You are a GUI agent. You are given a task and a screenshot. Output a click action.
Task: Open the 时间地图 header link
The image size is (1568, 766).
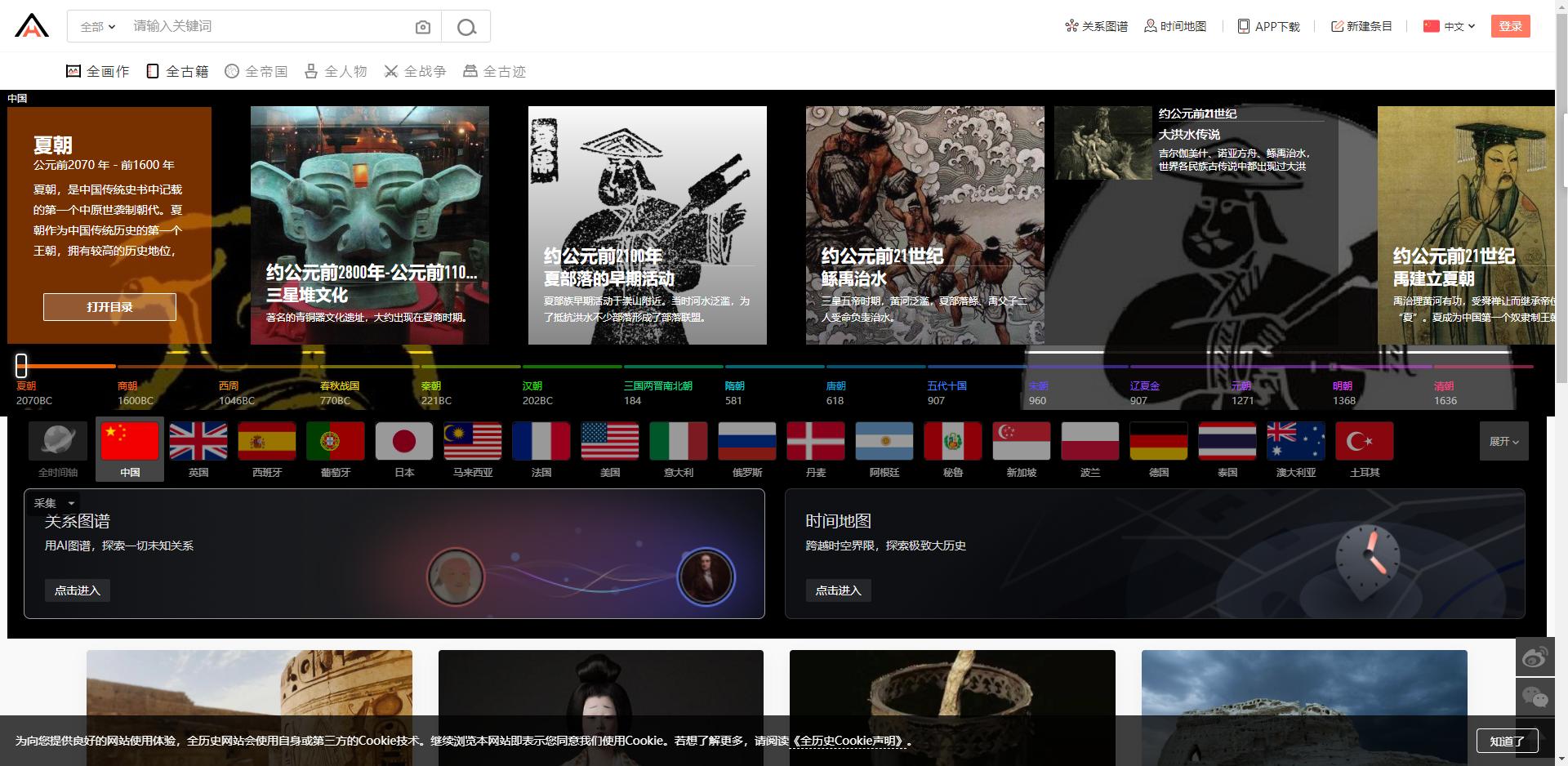pos(1174,26)
